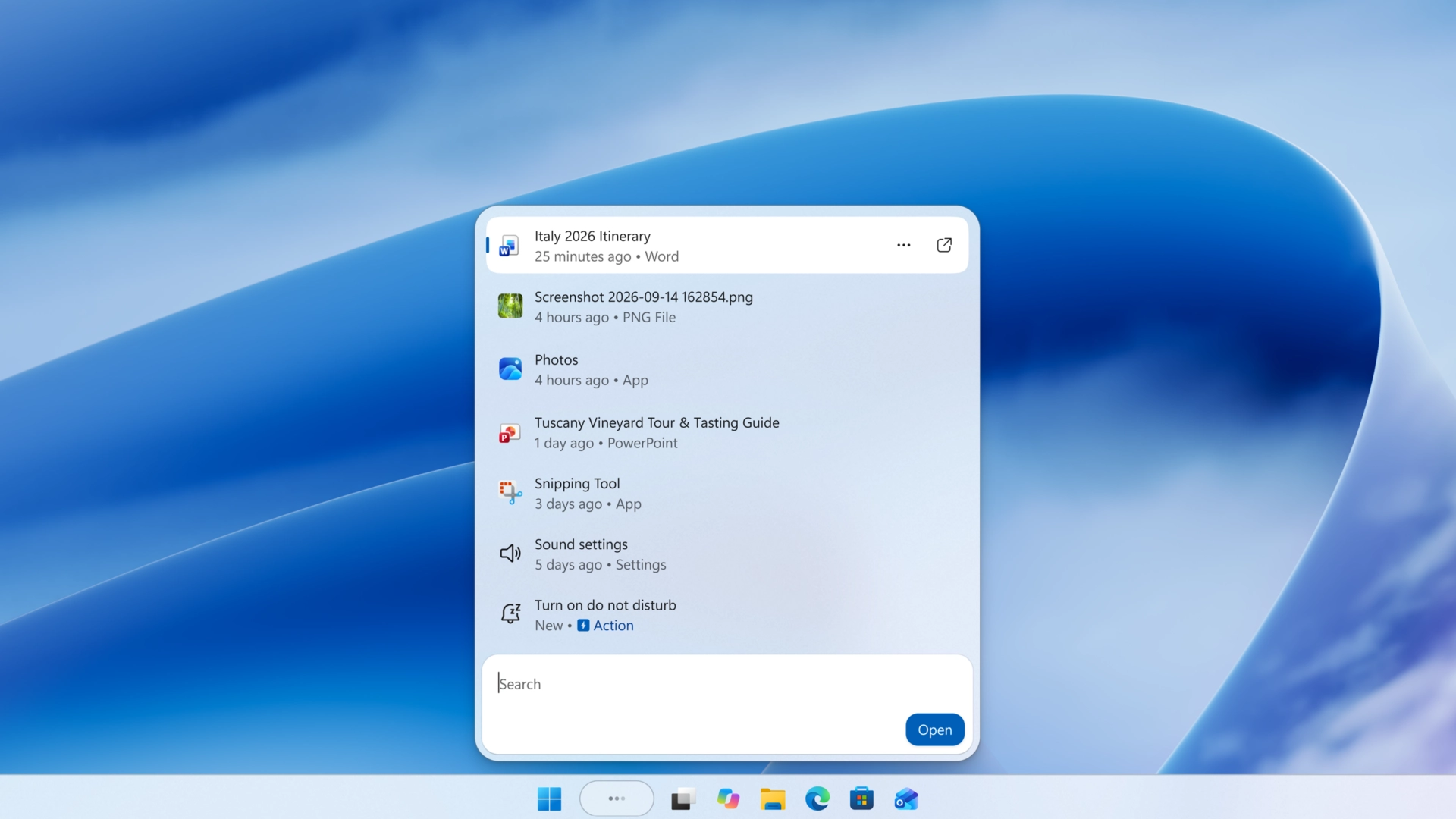Viewport: 1456px width, 819px height.
Task: Click '5 days ago • Settings' subtitle
Action: [601, 564]
